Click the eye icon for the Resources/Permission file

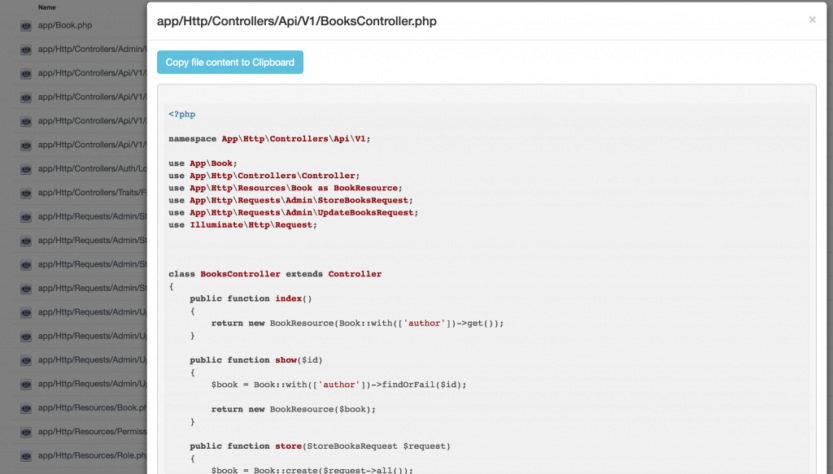pyautogui.click(x=26, y=431)
